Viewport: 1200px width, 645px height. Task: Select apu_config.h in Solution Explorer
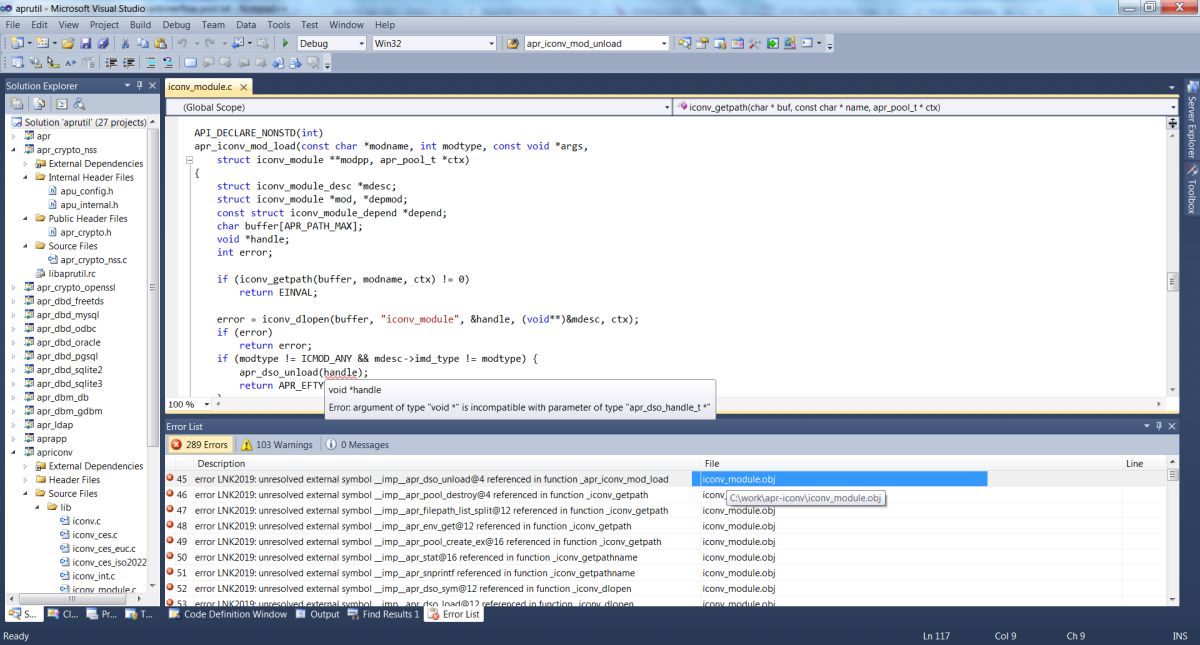(86, 191)
